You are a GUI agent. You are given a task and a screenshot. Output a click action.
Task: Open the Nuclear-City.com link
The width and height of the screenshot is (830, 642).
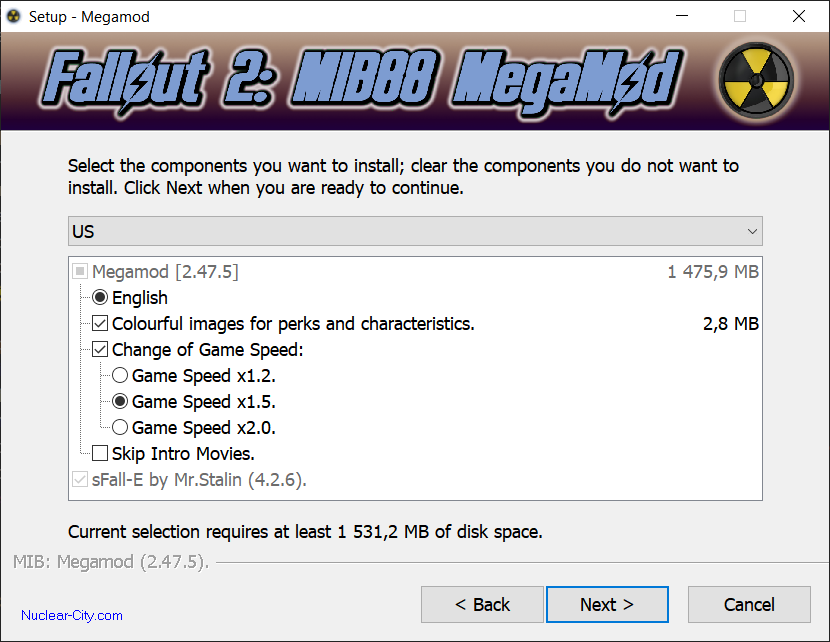72,616
